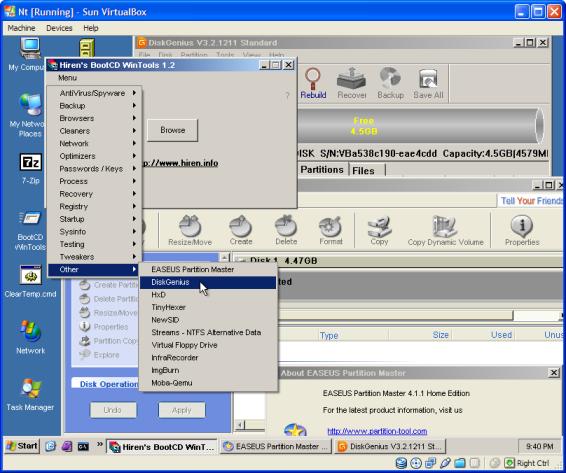The width and height of the screenshot is (566, 473).
Task: Open the VirtualBox Machine menu
Action: [x=21, y=28]
